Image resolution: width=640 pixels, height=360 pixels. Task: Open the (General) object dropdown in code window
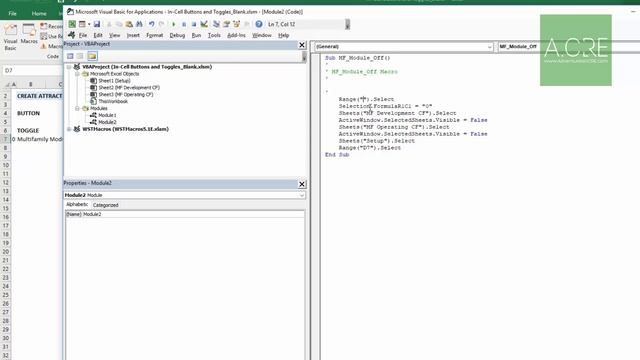point(489,47)
